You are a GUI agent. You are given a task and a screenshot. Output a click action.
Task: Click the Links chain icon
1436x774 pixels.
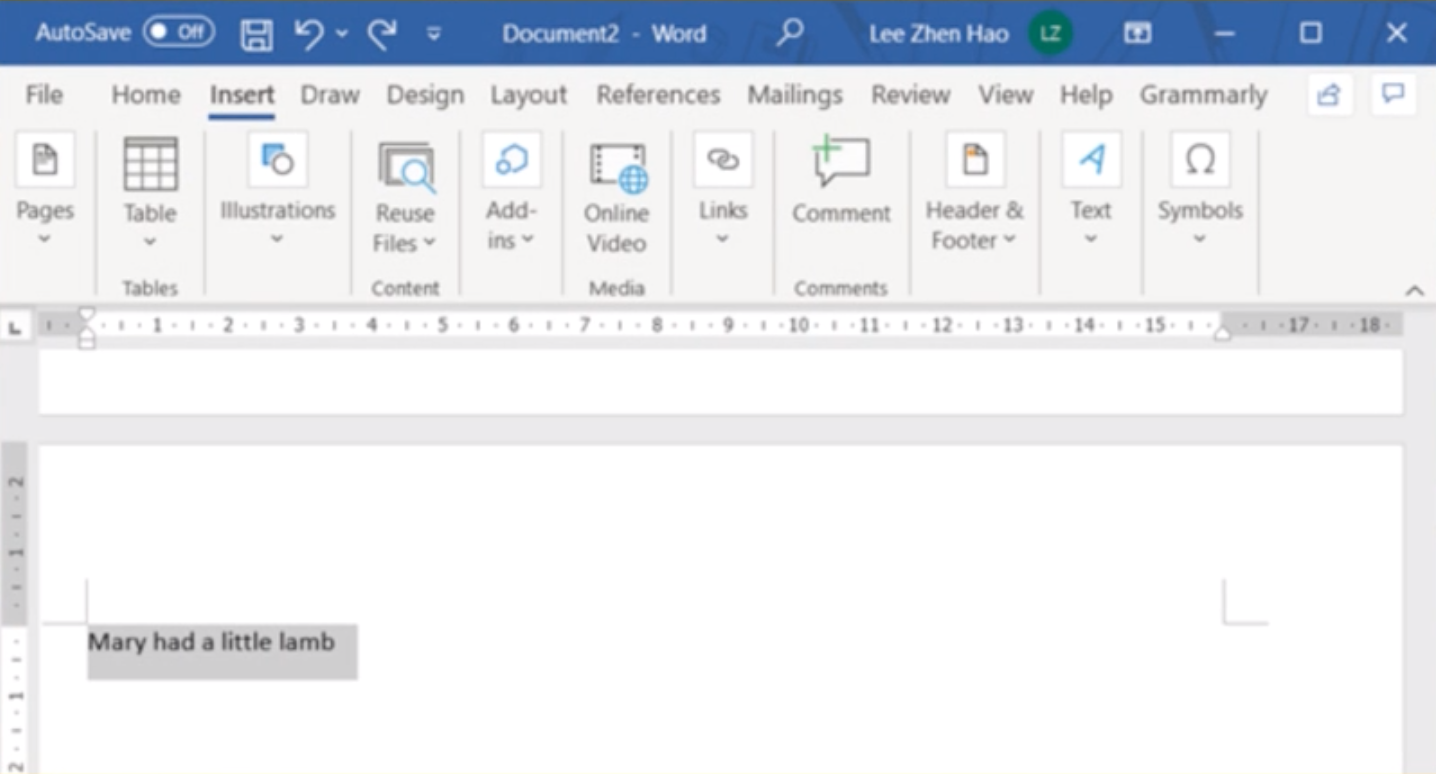[x=723, y=160]
